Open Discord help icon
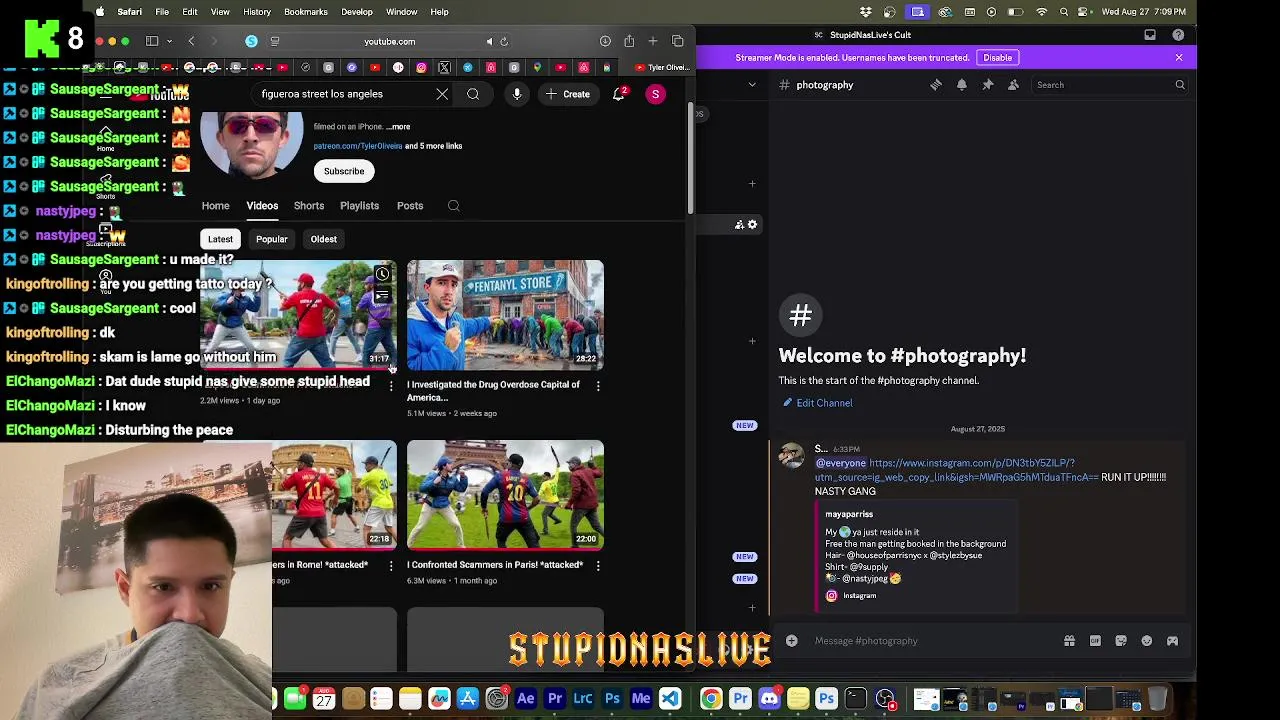Viewport: 1280px width, 720px height. [x=1178, y=35]
